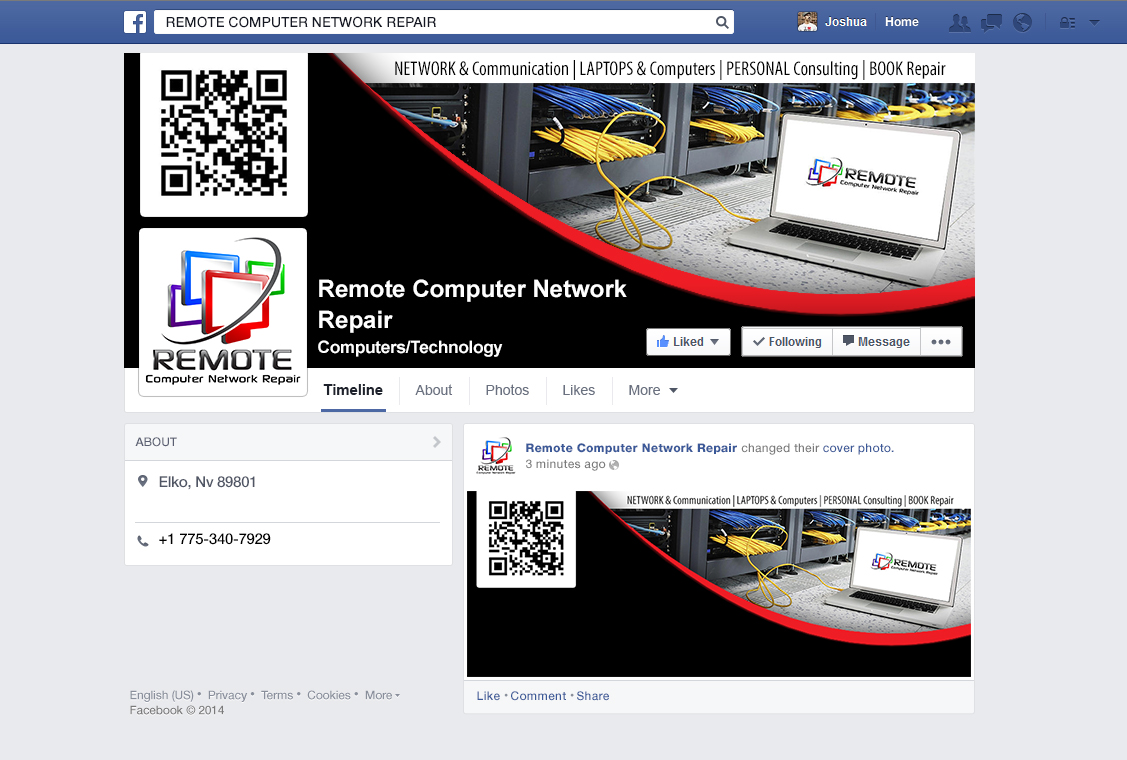Open the account menu dropdown arrow

click(1094, 22)
